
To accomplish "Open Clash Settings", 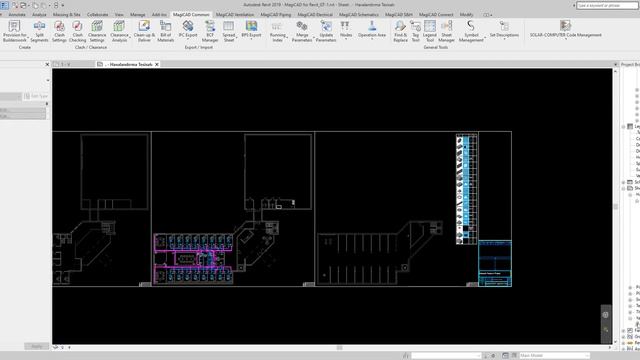I will [x=59, y=31].
